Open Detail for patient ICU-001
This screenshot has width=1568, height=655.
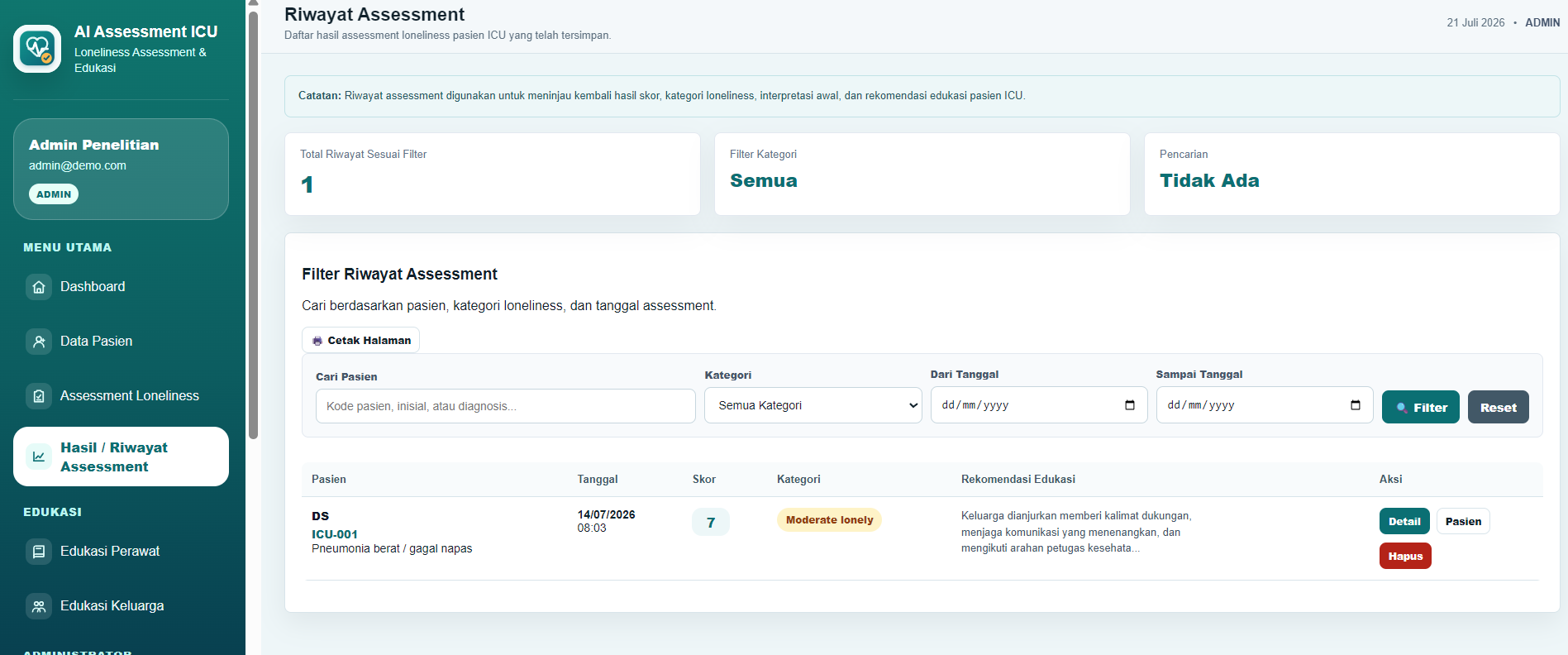[x=1404, y=521]
